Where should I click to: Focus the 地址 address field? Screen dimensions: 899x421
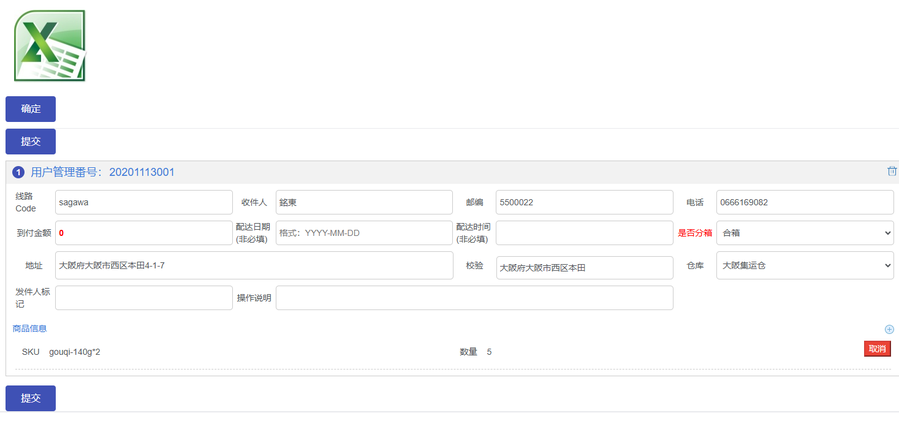click(254, 266)
